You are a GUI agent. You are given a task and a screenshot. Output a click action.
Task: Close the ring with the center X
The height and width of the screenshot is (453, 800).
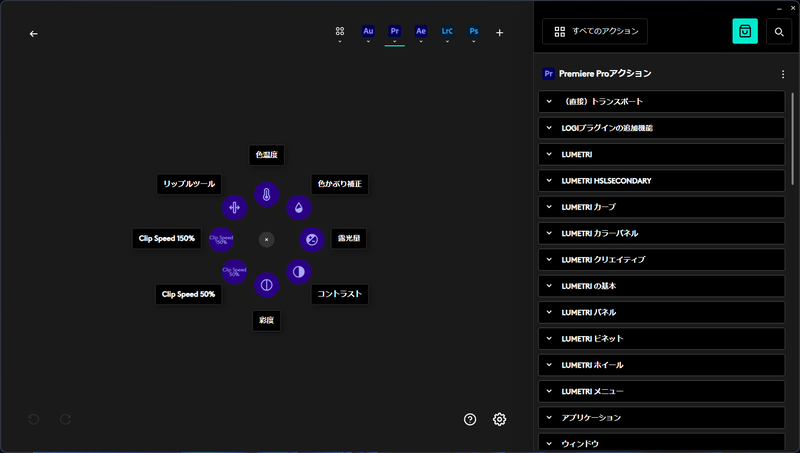coord(266,239)
